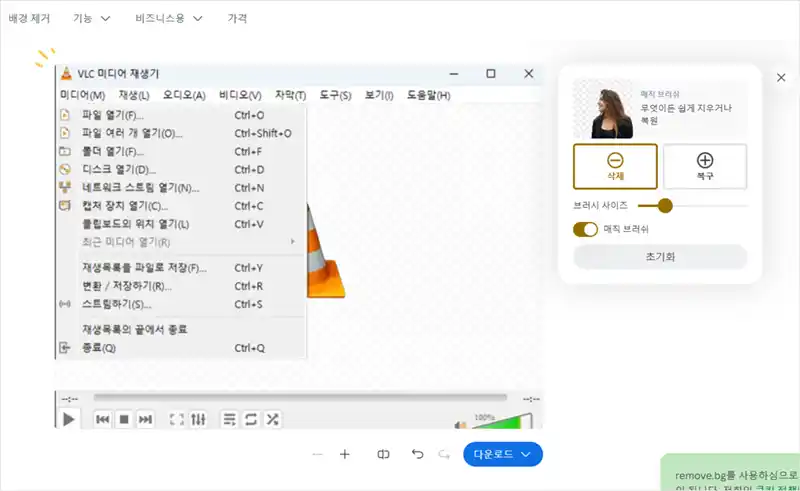Click the 초기화 reset button
The image size is (800, 491).
coord(660,257)
